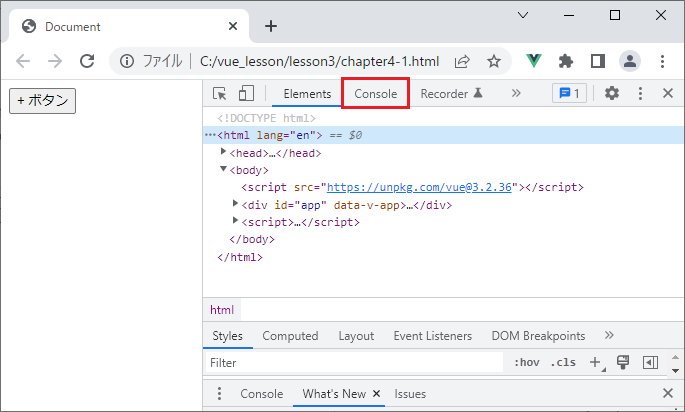Viewport: 685px width, 412px height.
Task: Close the Document browser tab
Action: (x=233, y=26)
